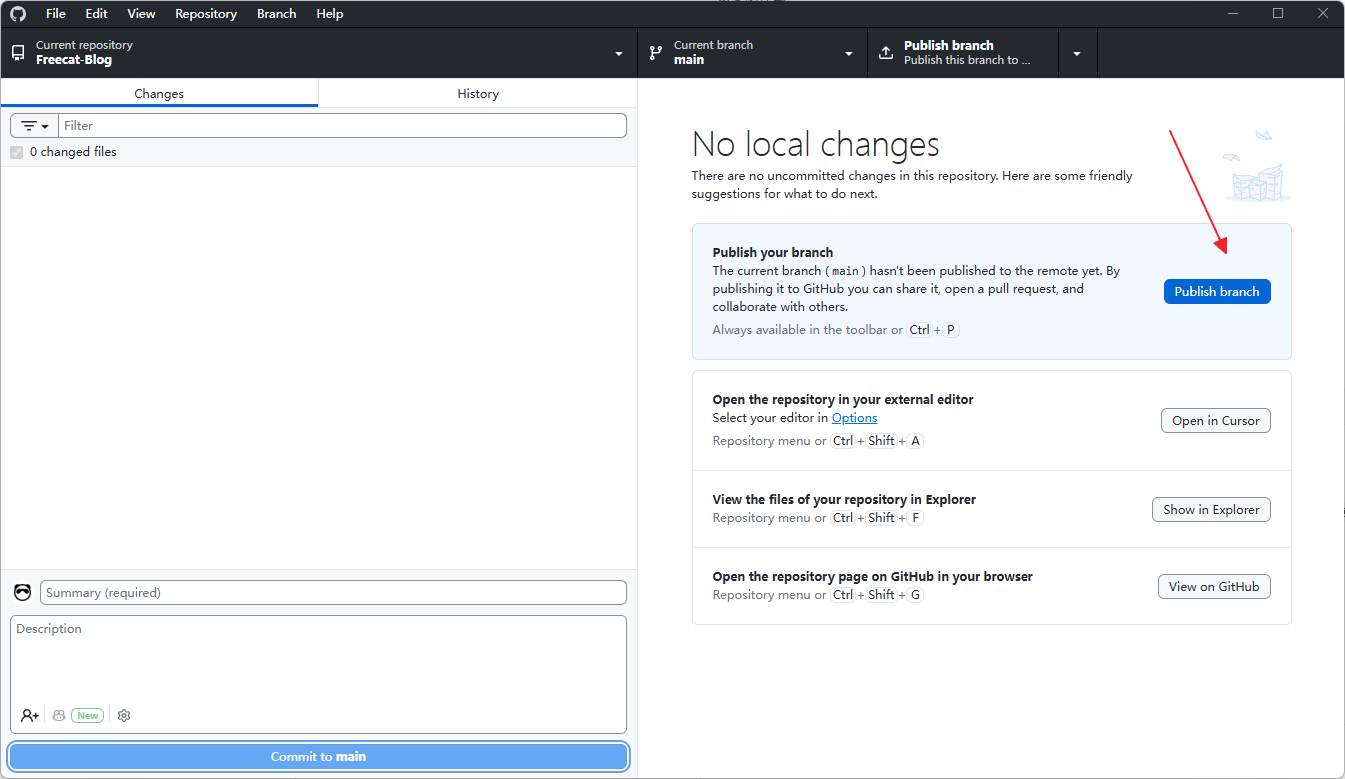Click the GitHub logo in the title bar
This screenshot has width=1345, height=779.
(18, 14)
